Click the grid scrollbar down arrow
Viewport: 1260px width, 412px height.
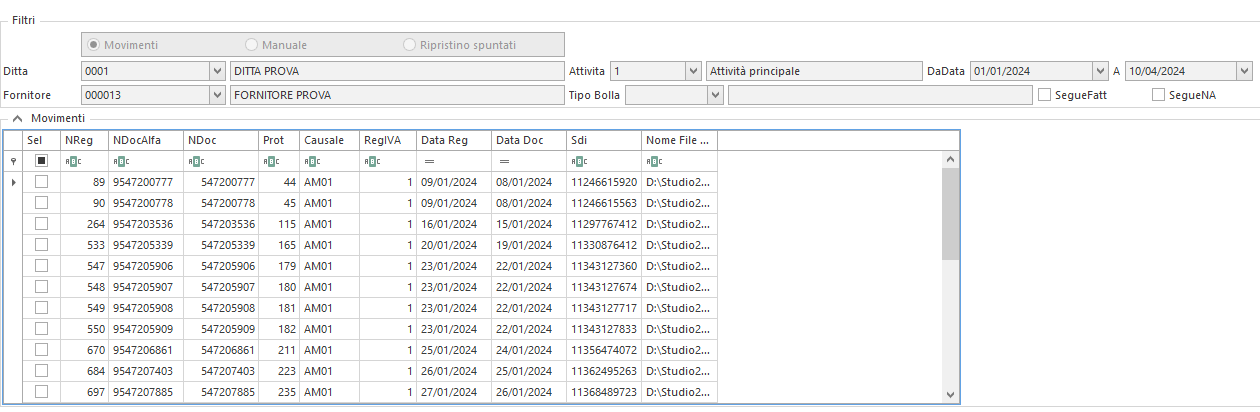coord(950,395)
